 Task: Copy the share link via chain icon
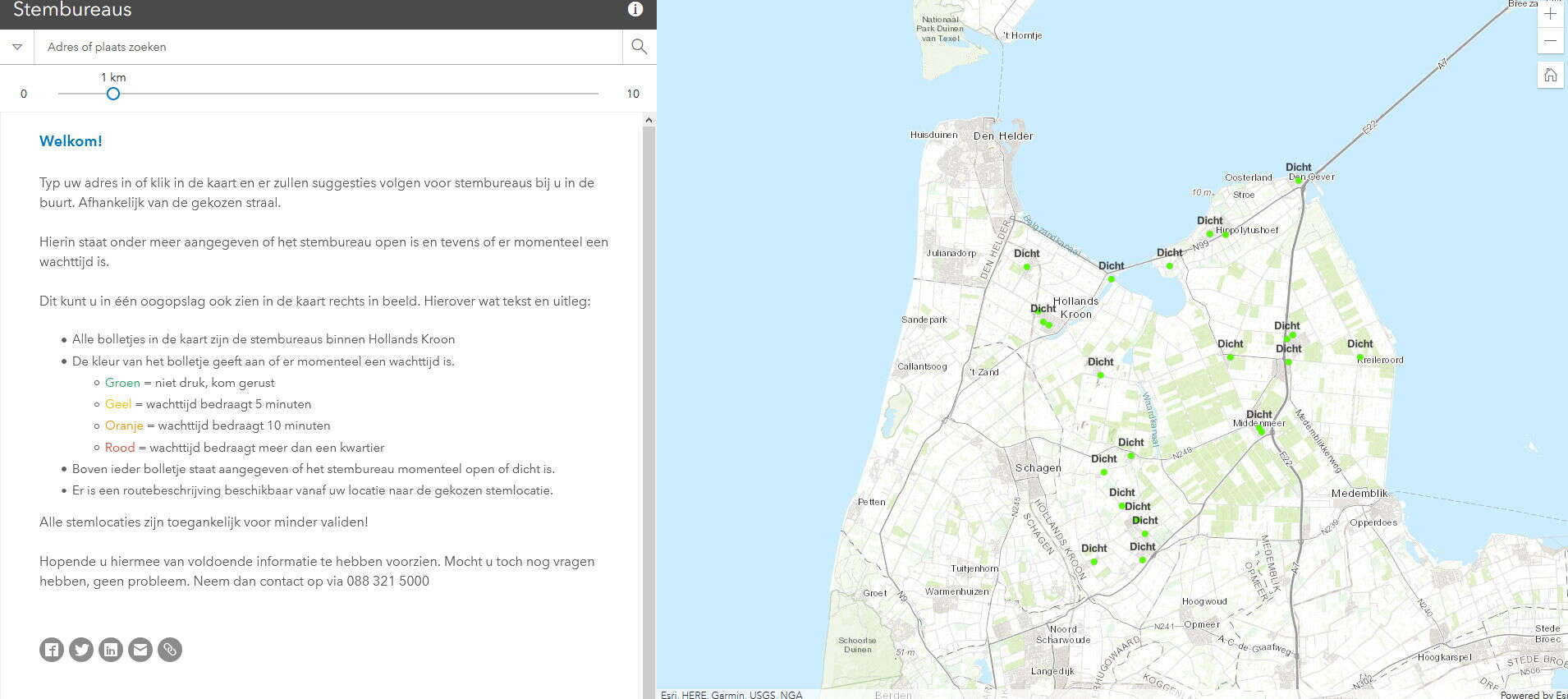(x=170, y=650)
